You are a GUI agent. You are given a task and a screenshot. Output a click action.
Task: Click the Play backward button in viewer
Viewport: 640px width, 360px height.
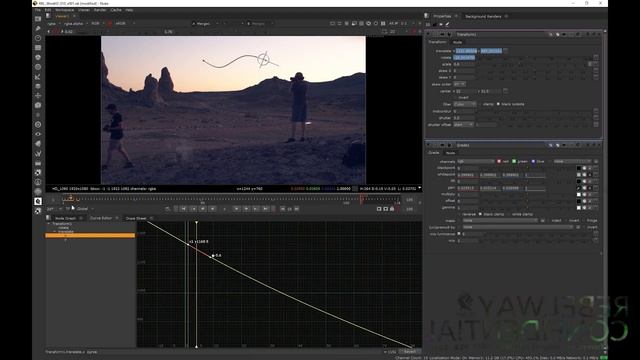[x=213, y=209]
